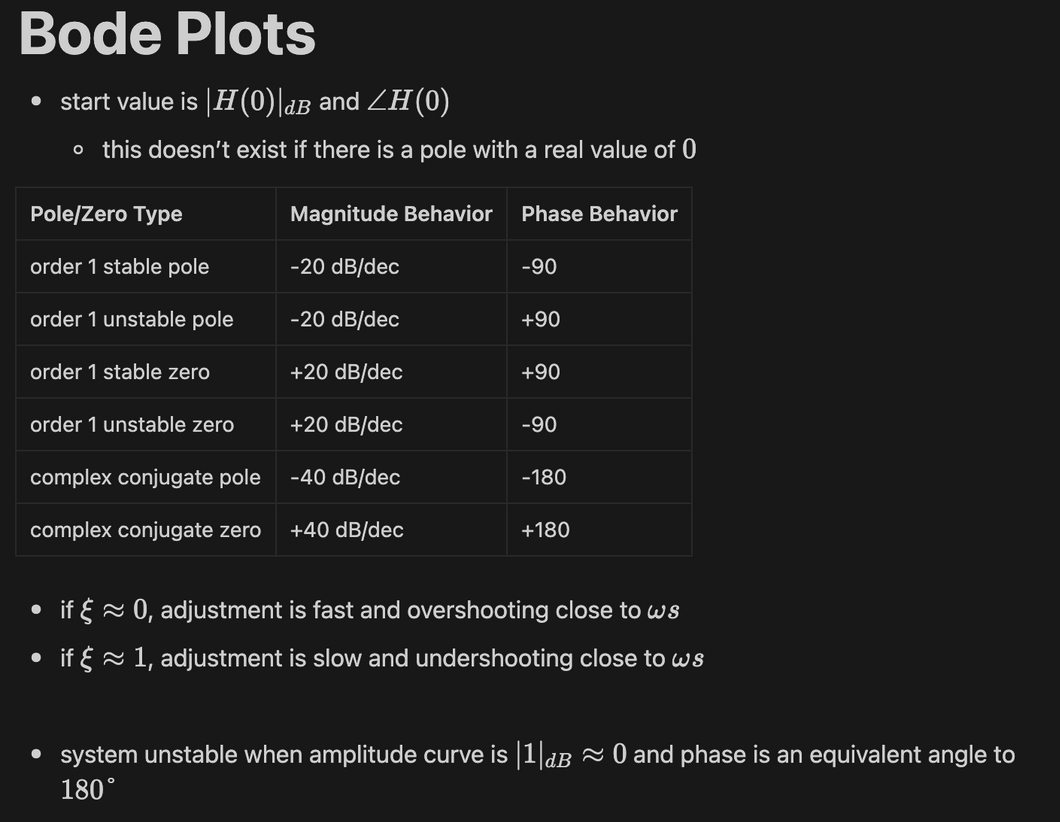The width and height of the screenshot is (1060, 822).
Task: Click the "system unstable when amplitude curve" bullet
Action: pyautogui.click(x=284, y=755)
